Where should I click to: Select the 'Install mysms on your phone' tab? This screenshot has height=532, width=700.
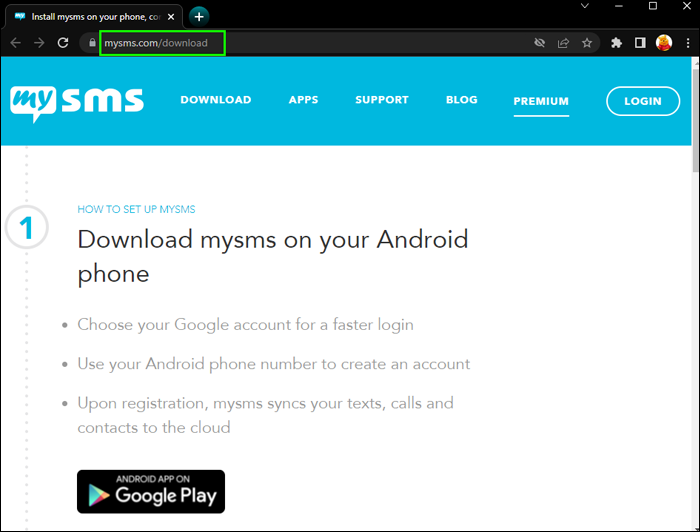click(94, 17)
